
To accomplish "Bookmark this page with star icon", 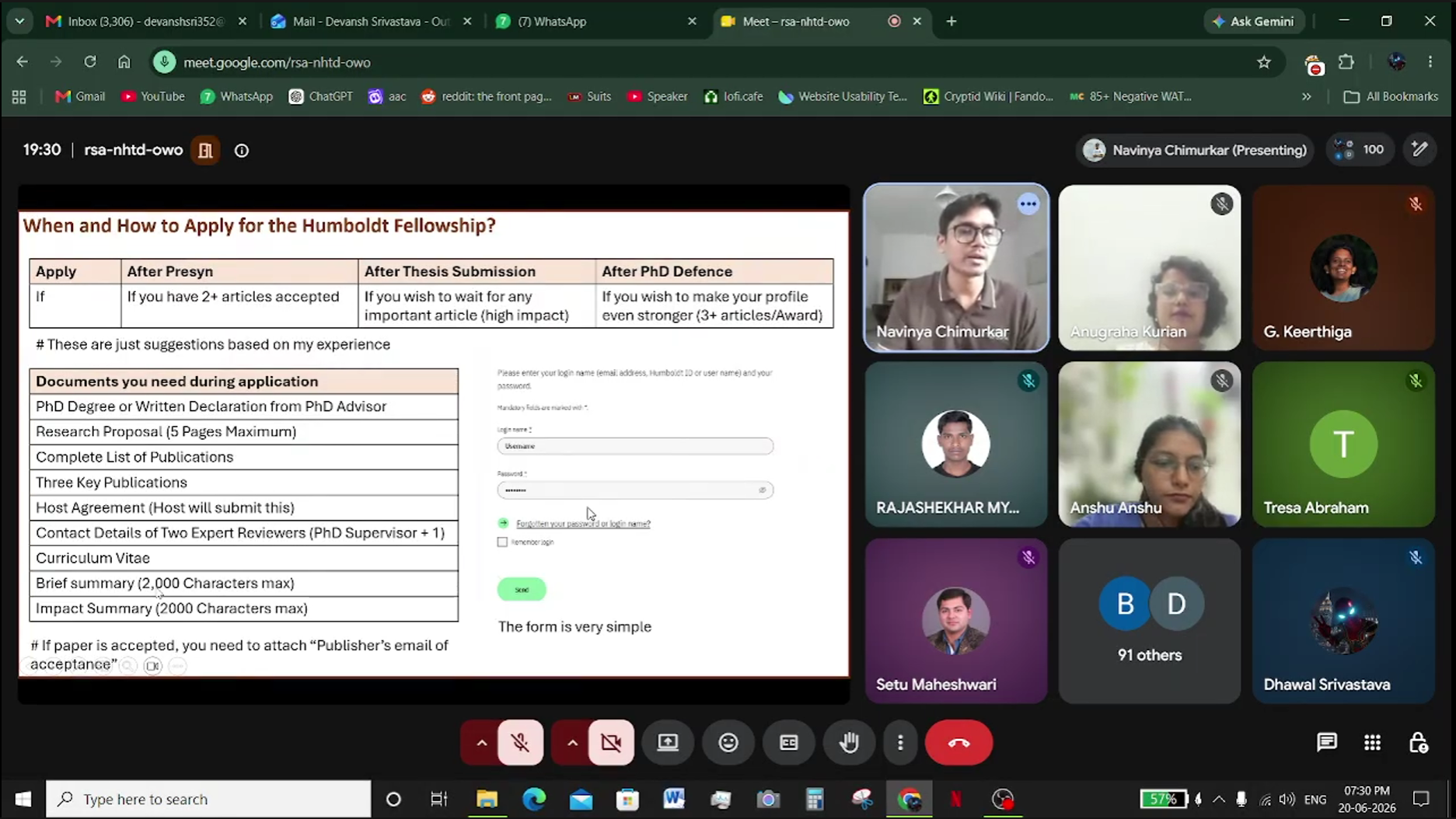I will (1264, 62).
